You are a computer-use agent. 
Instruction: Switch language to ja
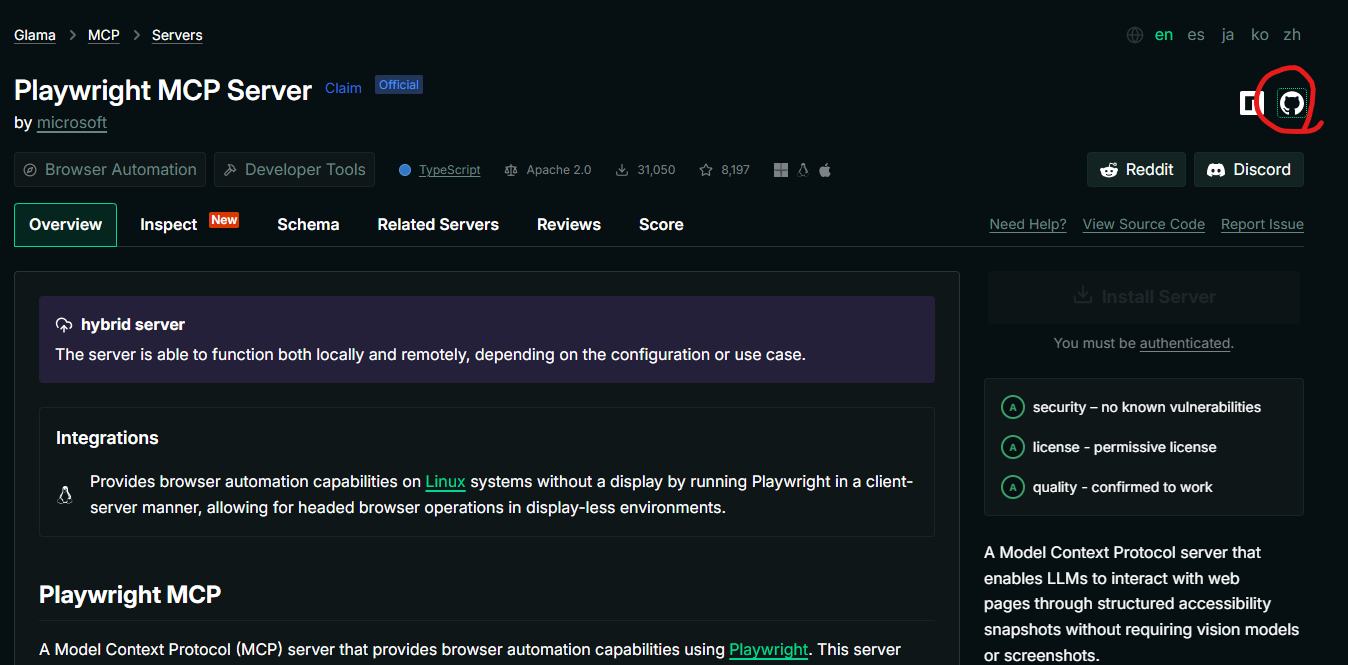pyautogui.click(x=1228, y=35)
